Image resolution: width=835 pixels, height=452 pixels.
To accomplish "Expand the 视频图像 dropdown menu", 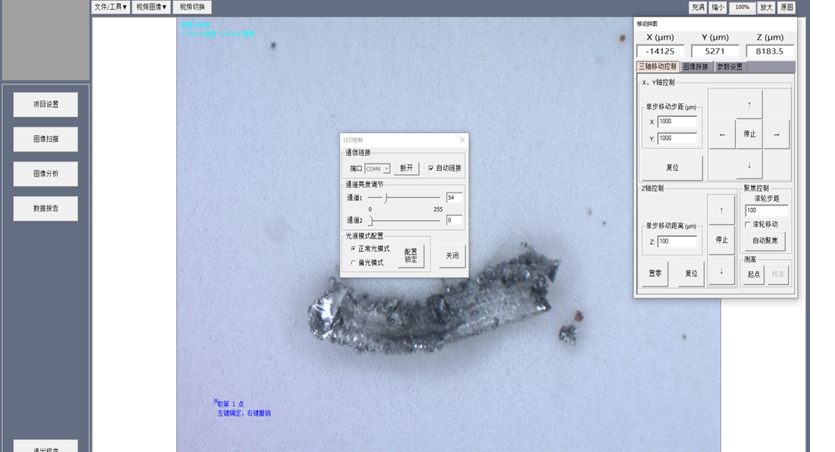I will pyautogui.click(x=151, y=7).
